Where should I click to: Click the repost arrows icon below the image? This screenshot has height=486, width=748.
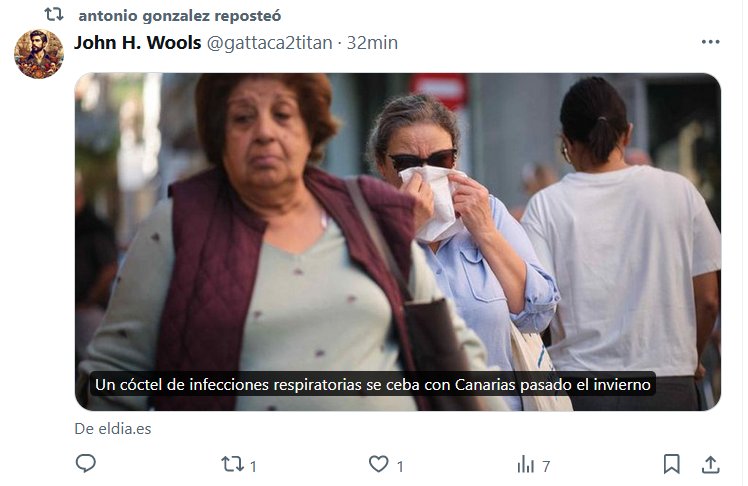(232, 464)
